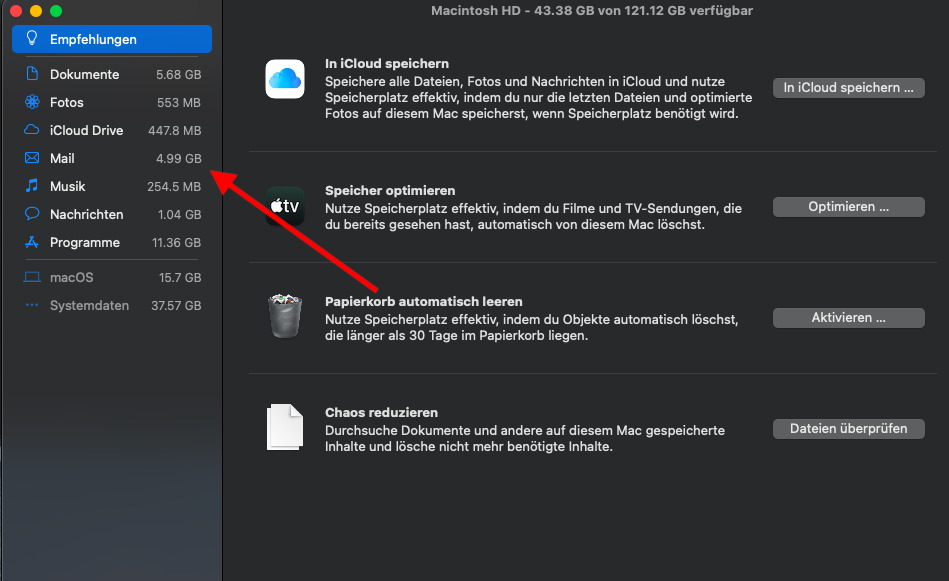Image resolution: width=949 pixels, height=581 pixels.
Task: Click the '5.68 GB' size value
Action: point(179,74)
